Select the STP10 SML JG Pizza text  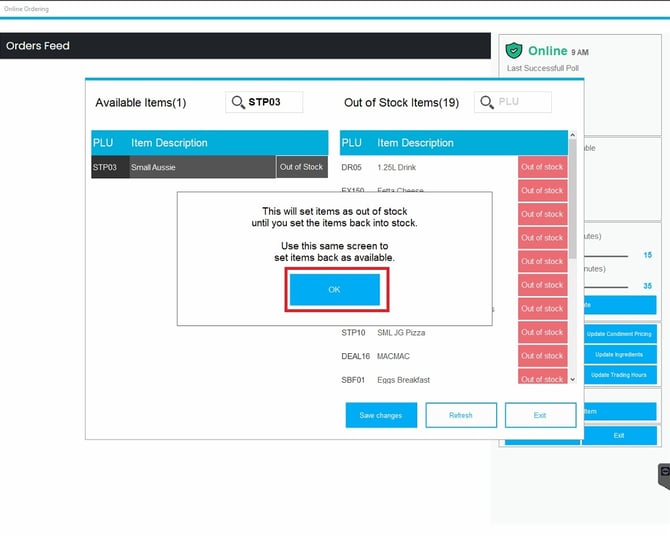tap(383, 333)
